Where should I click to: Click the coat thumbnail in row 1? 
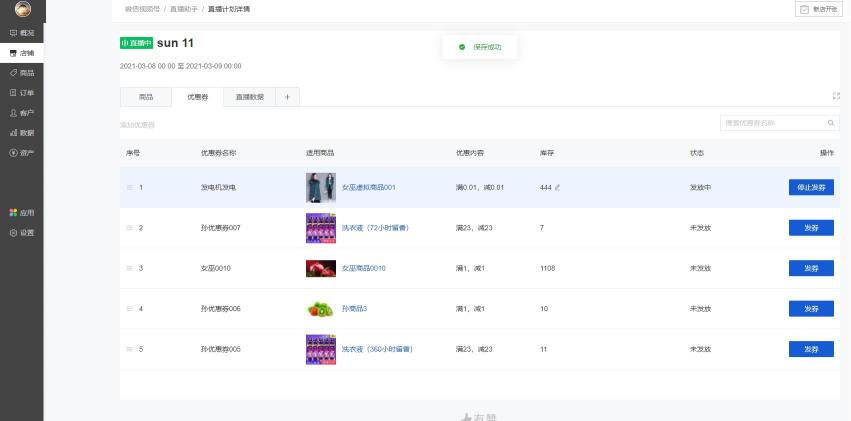point(321,188)
